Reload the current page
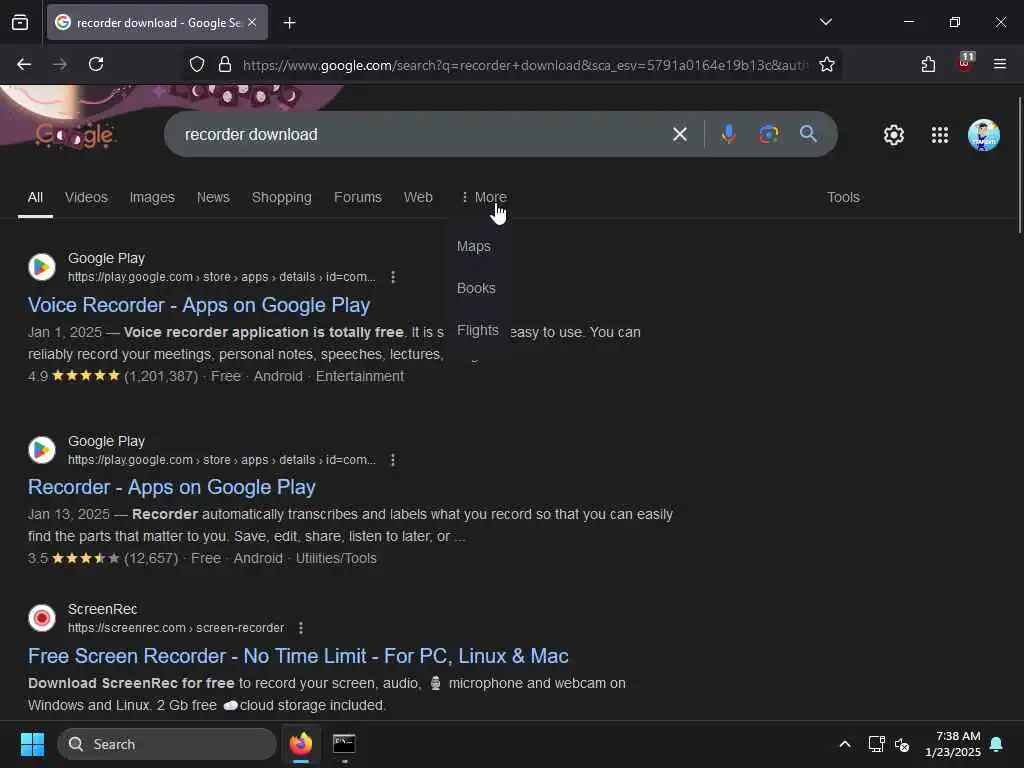Image resolution: width=1024 pixels, height=768 pixels. [x=96, y=64]
